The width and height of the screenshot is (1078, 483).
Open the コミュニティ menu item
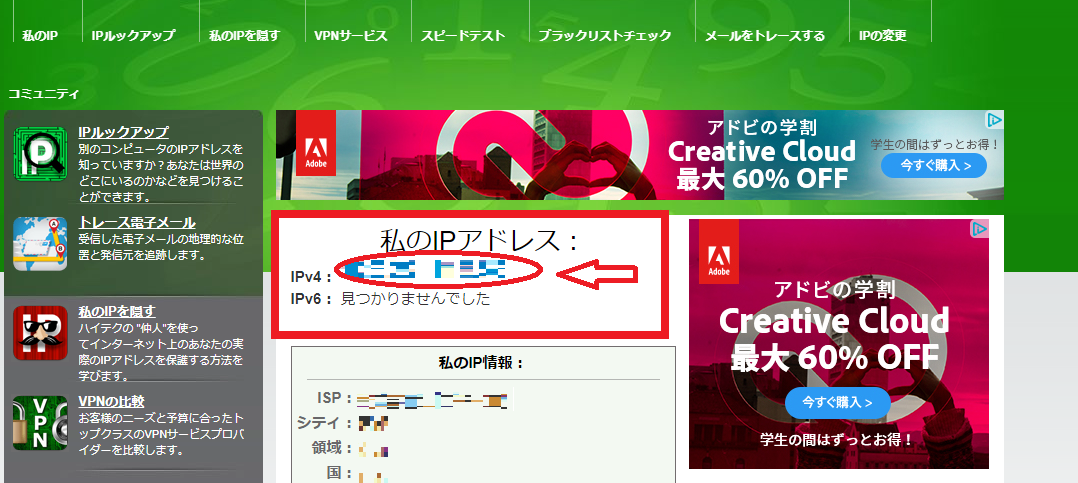click(44, 93)
